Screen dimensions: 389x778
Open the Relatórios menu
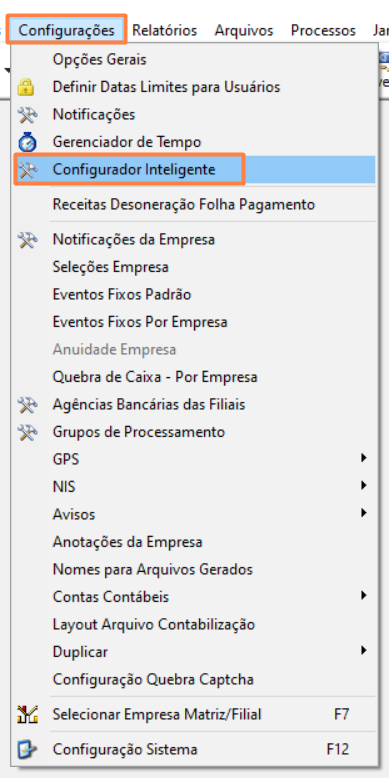pyautogui.click(x=164, y=30)
